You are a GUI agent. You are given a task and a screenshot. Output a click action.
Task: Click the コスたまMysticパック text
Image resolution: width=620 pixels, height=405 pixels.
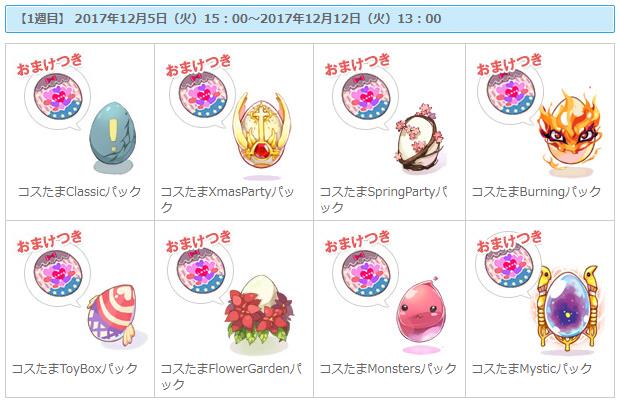point(532,369)
